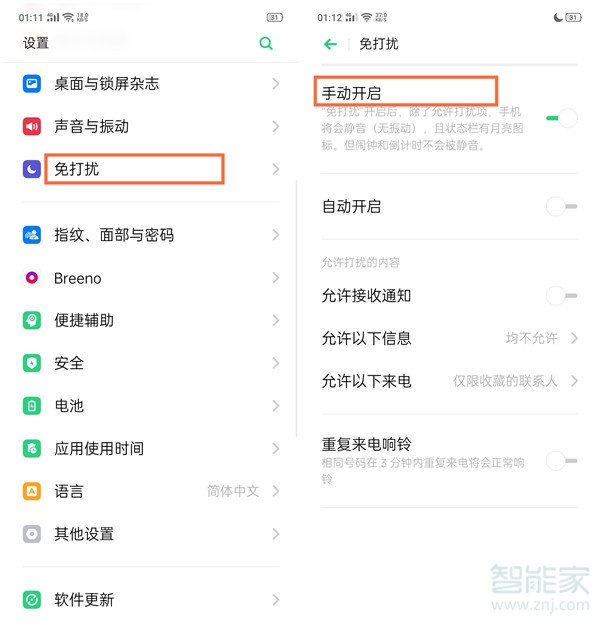Select 便捷辅助 label
The height and width of the screenshot is (624, 600).
[84, 320]
